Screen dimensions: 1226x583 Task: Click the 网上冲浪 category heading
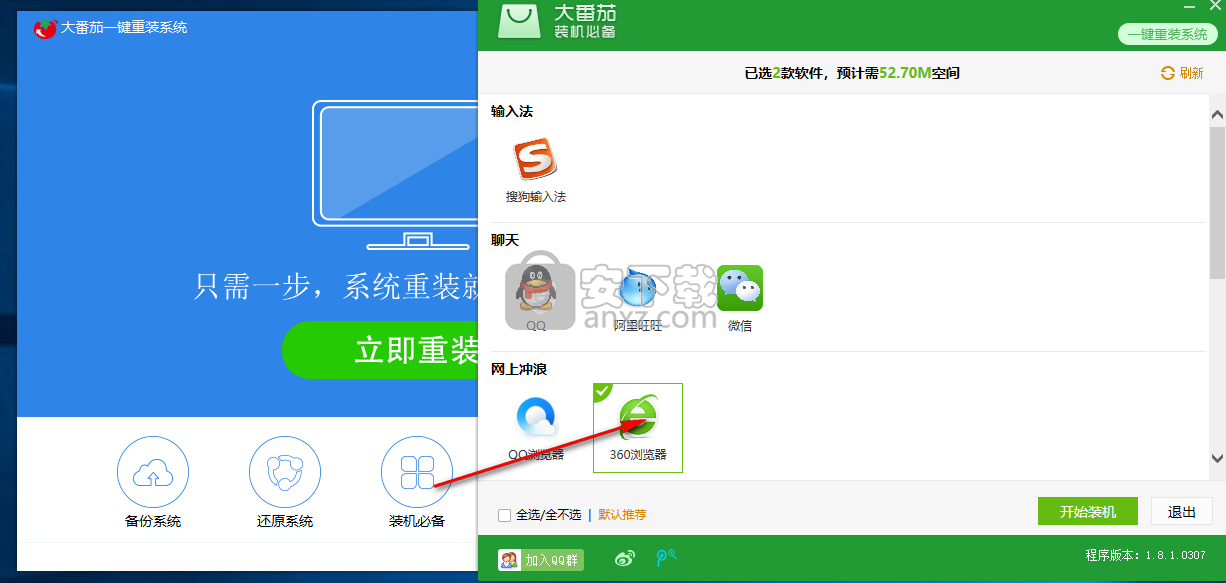coord(519,369)
